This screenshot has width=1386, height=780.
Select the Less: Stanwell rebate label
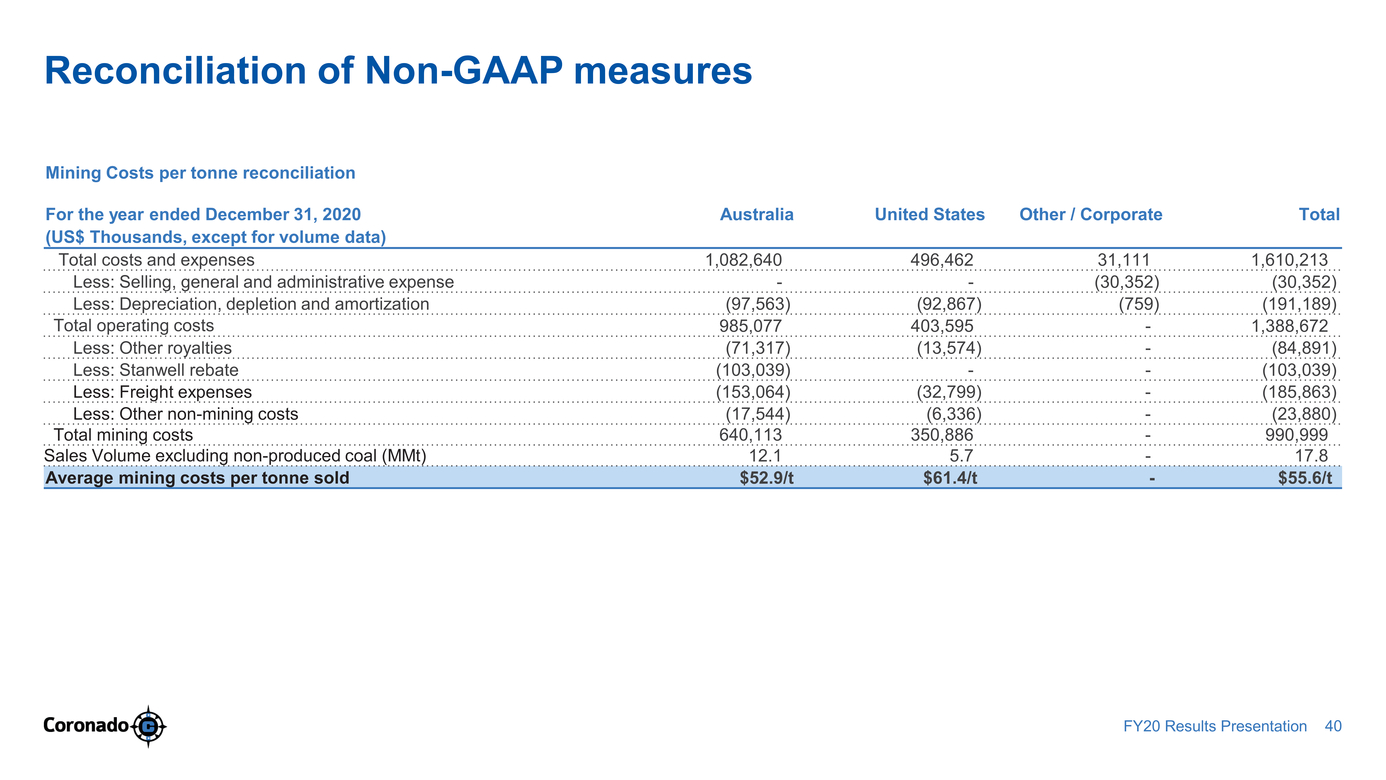tap(156, 370)
